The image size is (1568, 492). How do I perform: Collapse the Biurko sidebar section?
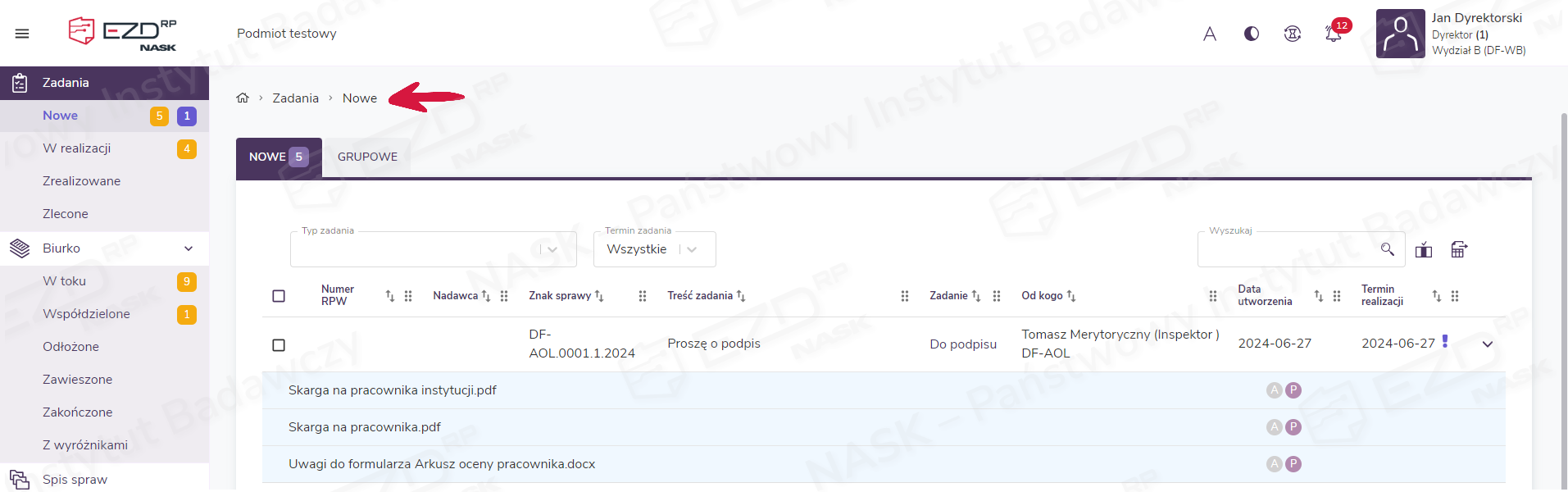point(189,248)
